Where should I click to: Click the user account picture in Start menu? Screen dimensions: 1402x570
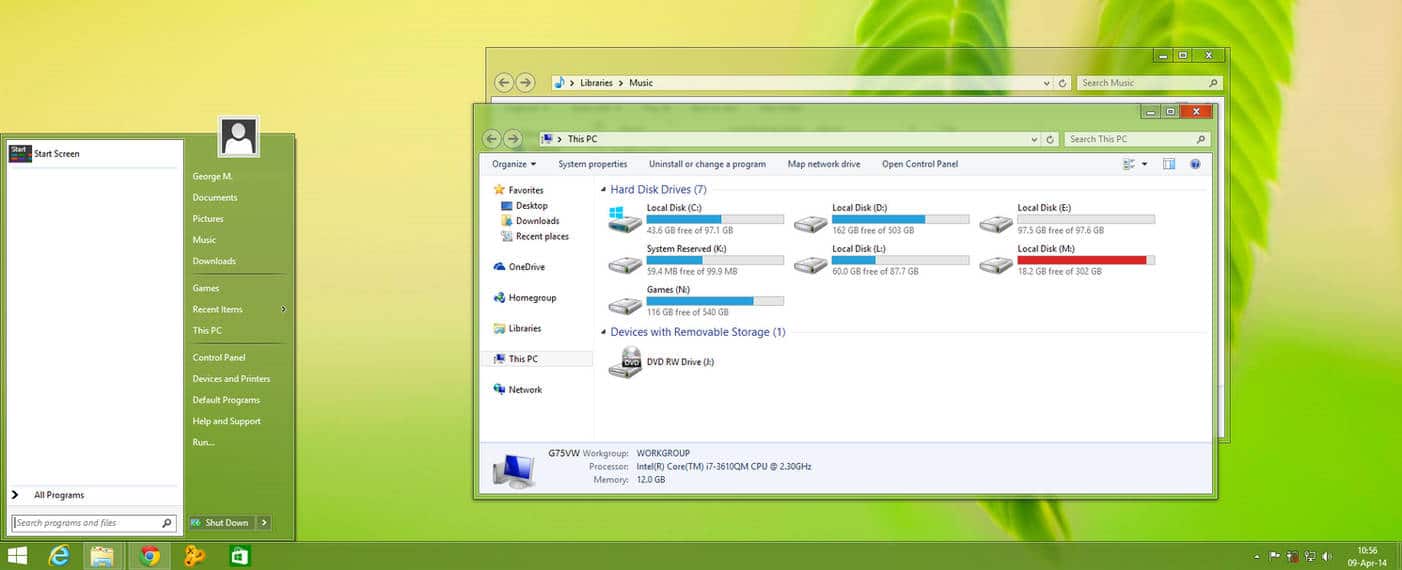pos(239,137)
